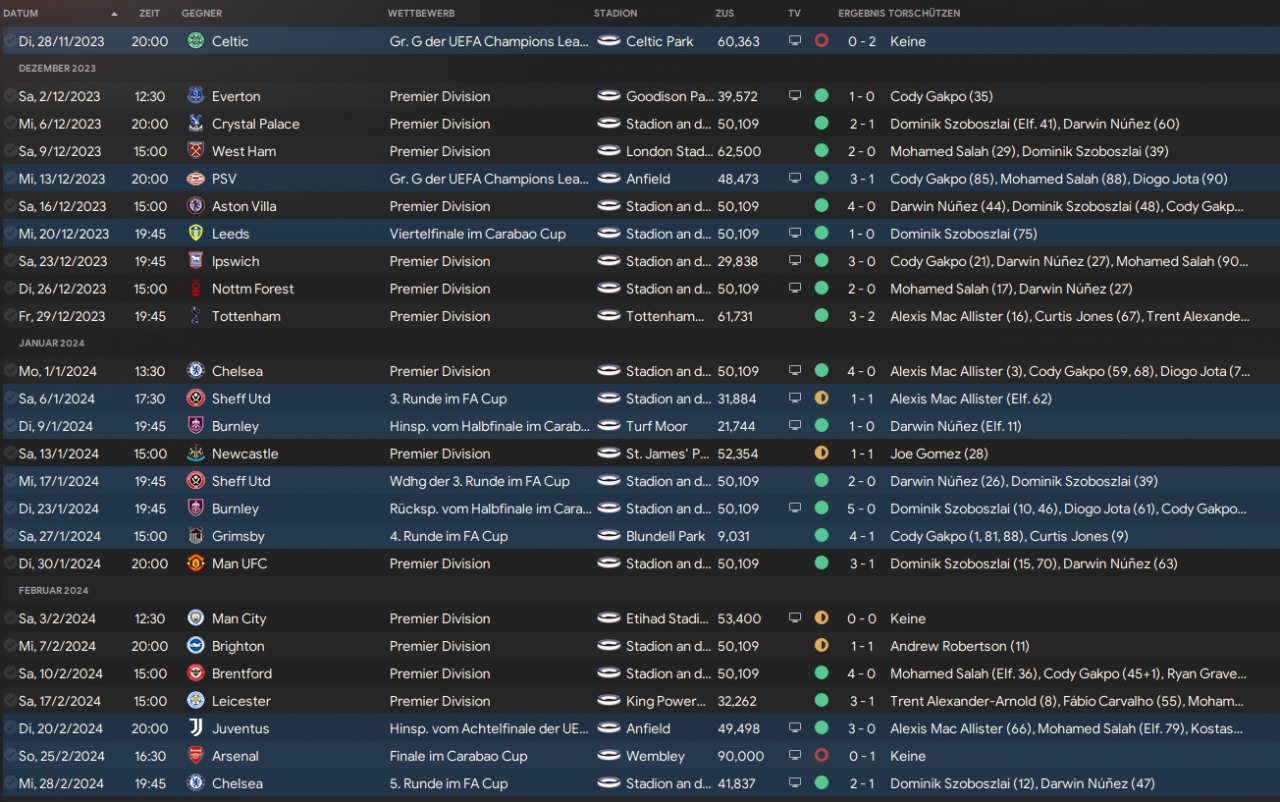Open the 5 - 0 result against Burnley

pos(862,509)
